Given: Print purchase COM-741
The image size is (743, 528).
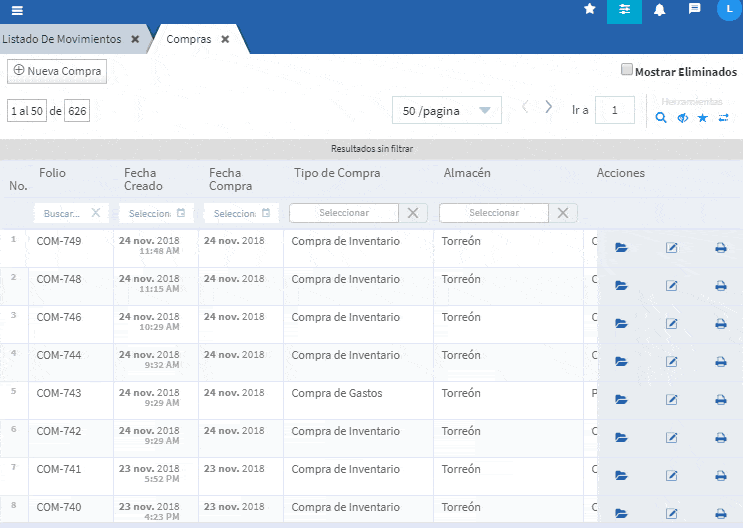Looking at the screenshot, I should [x=721, y=475].
